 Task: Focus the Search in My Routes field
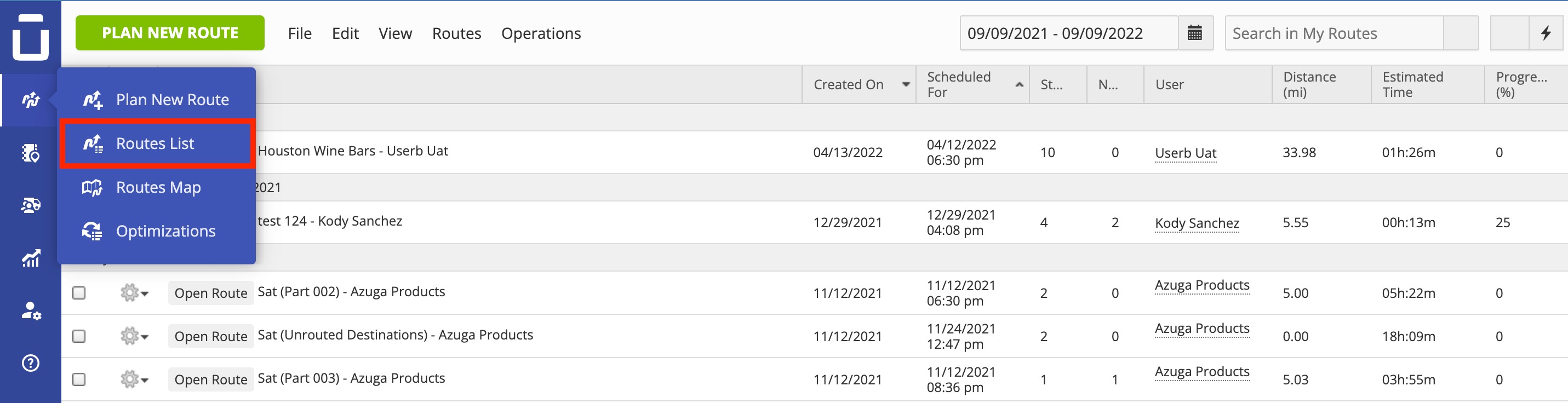(1334, 33)
